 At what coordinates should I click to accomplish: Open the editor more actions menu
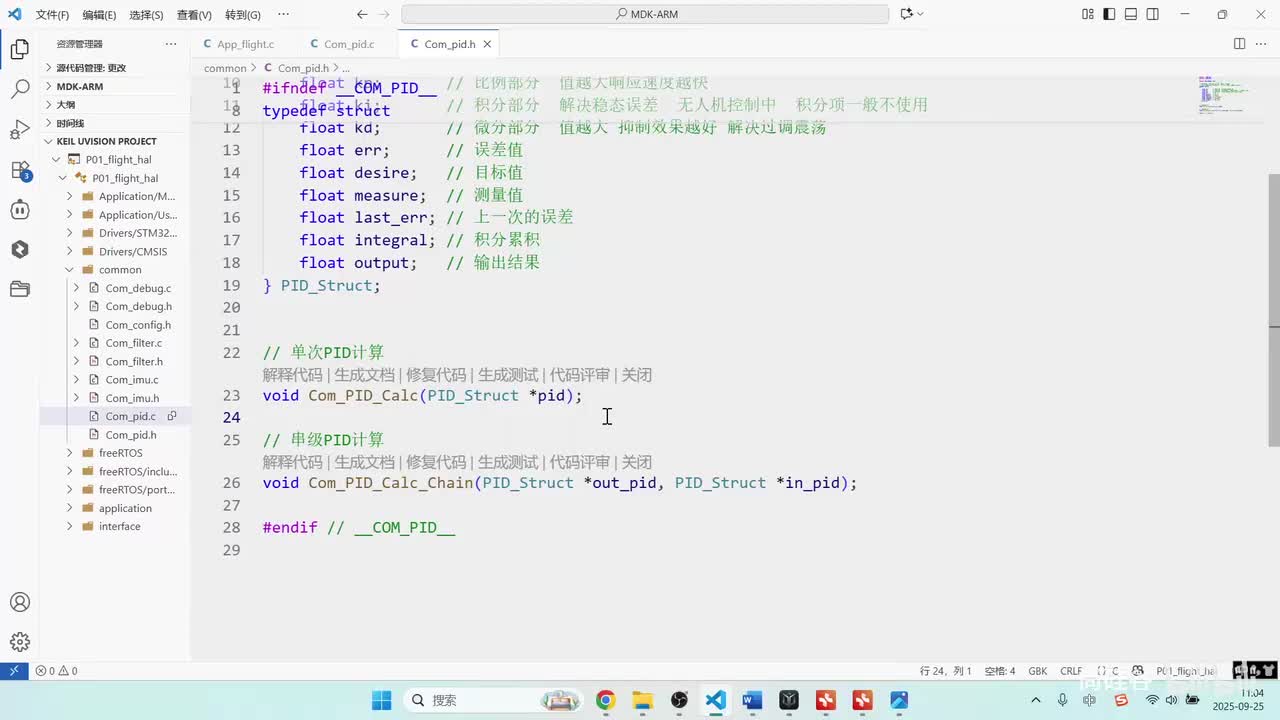click(x=1262, y=44)
